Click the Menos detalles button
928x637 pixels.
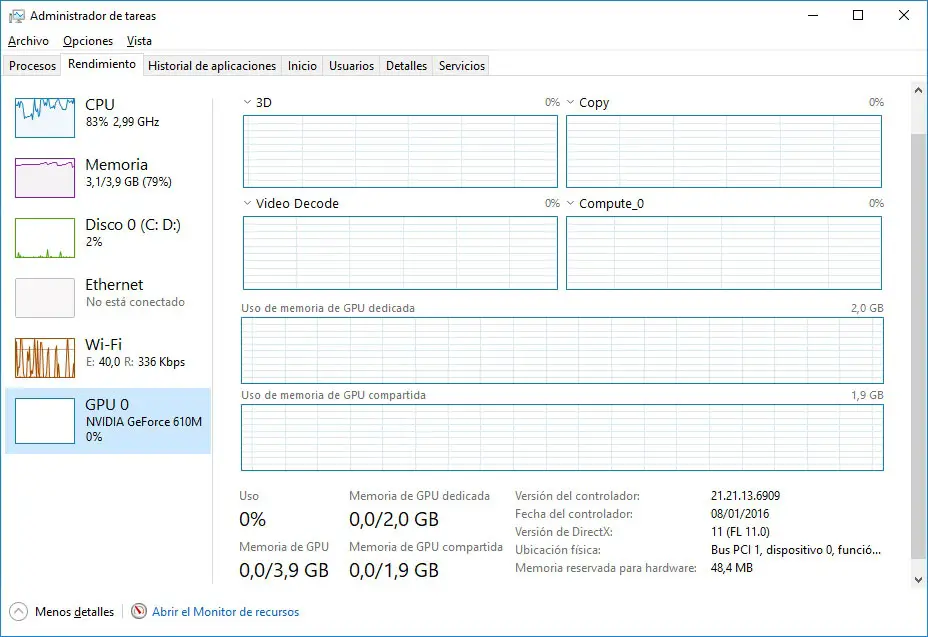(x=74, y=612)
